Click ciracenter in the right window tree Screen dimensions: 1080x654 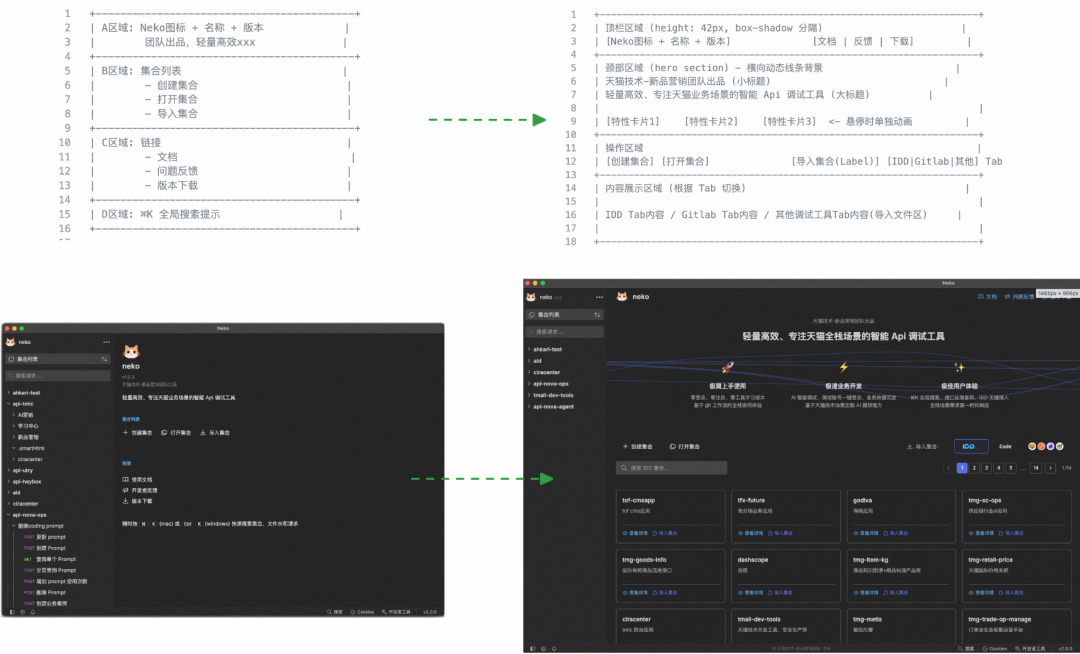point(547,372)
